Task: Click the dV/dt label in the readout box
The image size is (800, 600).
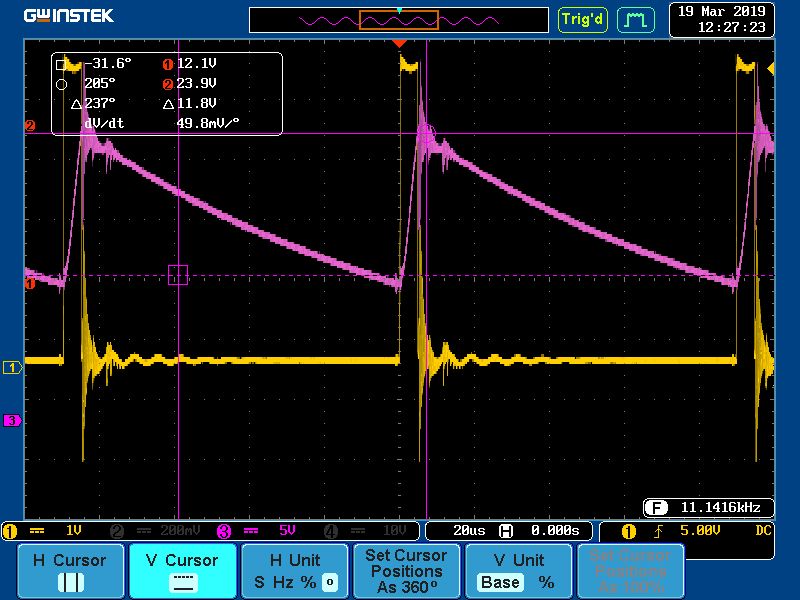Action: tap(104, 123)
